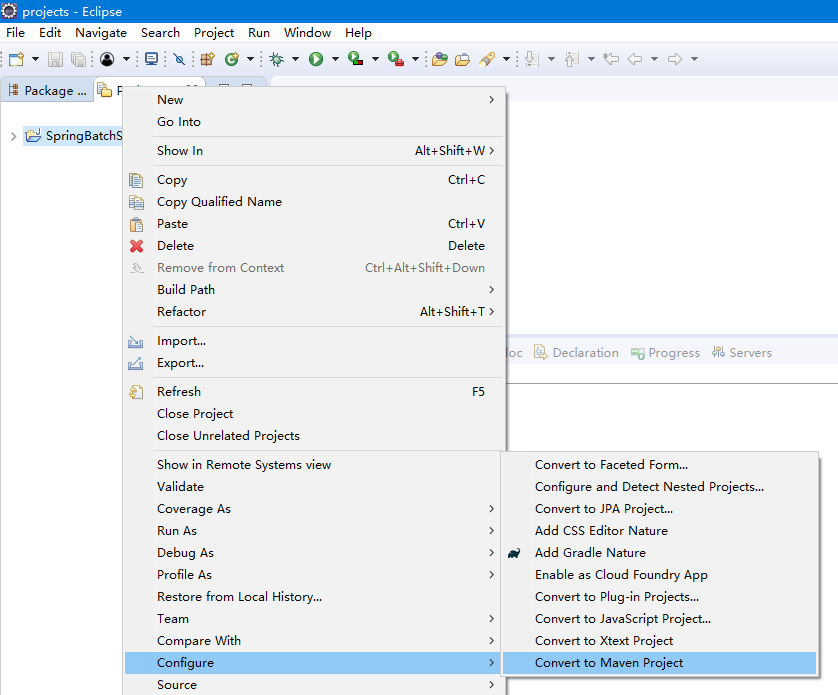Select Close Project
Viewport: 838px width, 695px height.
click(315, 414)
